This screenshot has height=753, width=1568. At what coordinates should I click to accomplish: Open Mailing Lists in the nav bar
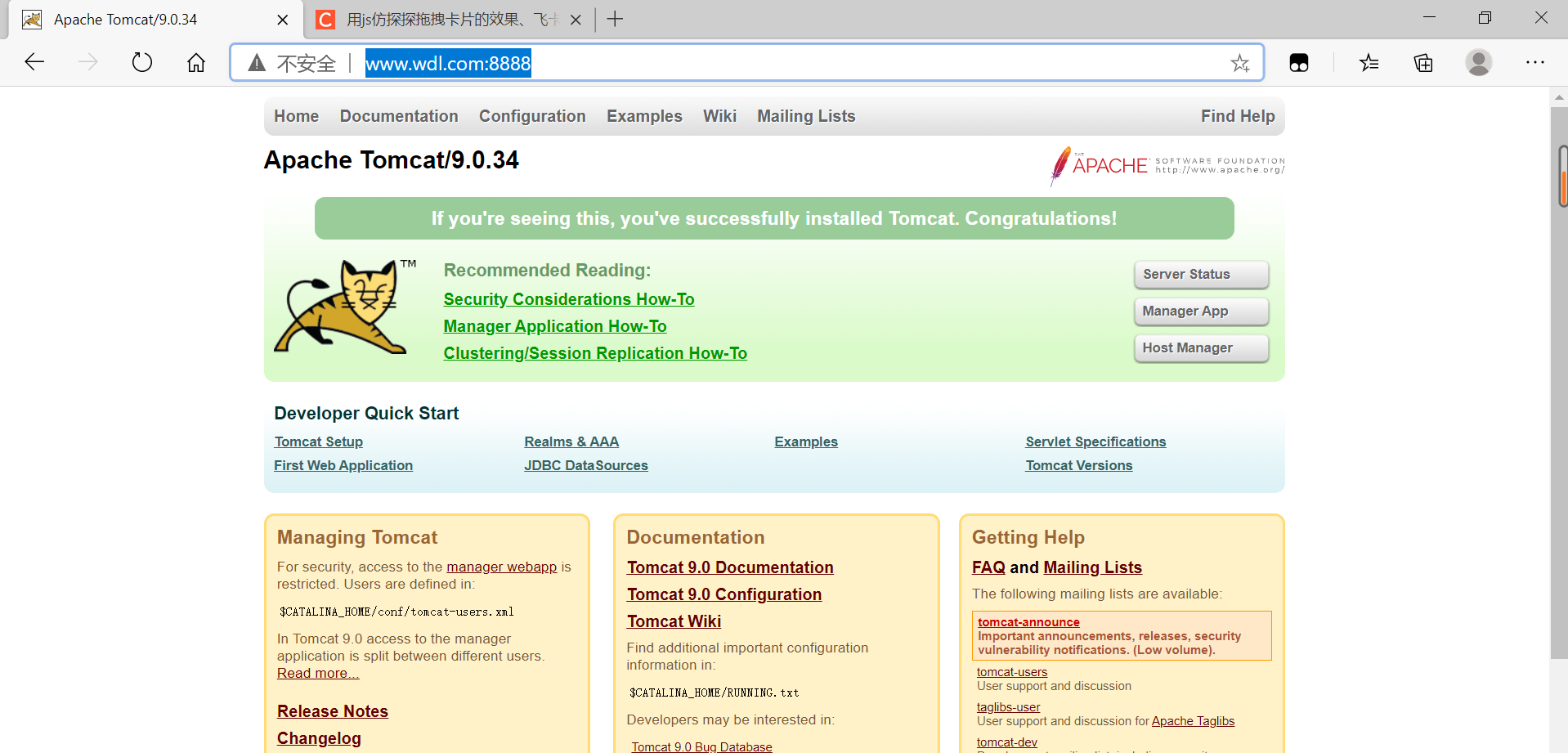[x=806, y=116]
